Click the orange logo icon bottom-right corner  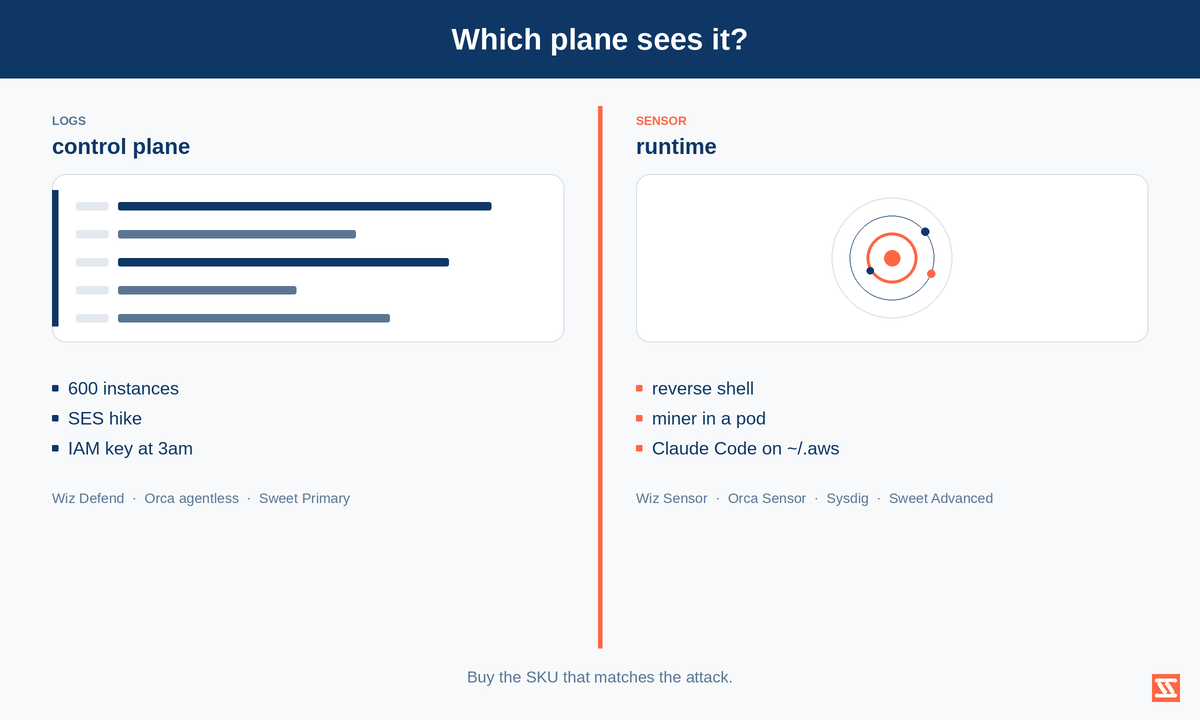click(x=1166, y=688)
